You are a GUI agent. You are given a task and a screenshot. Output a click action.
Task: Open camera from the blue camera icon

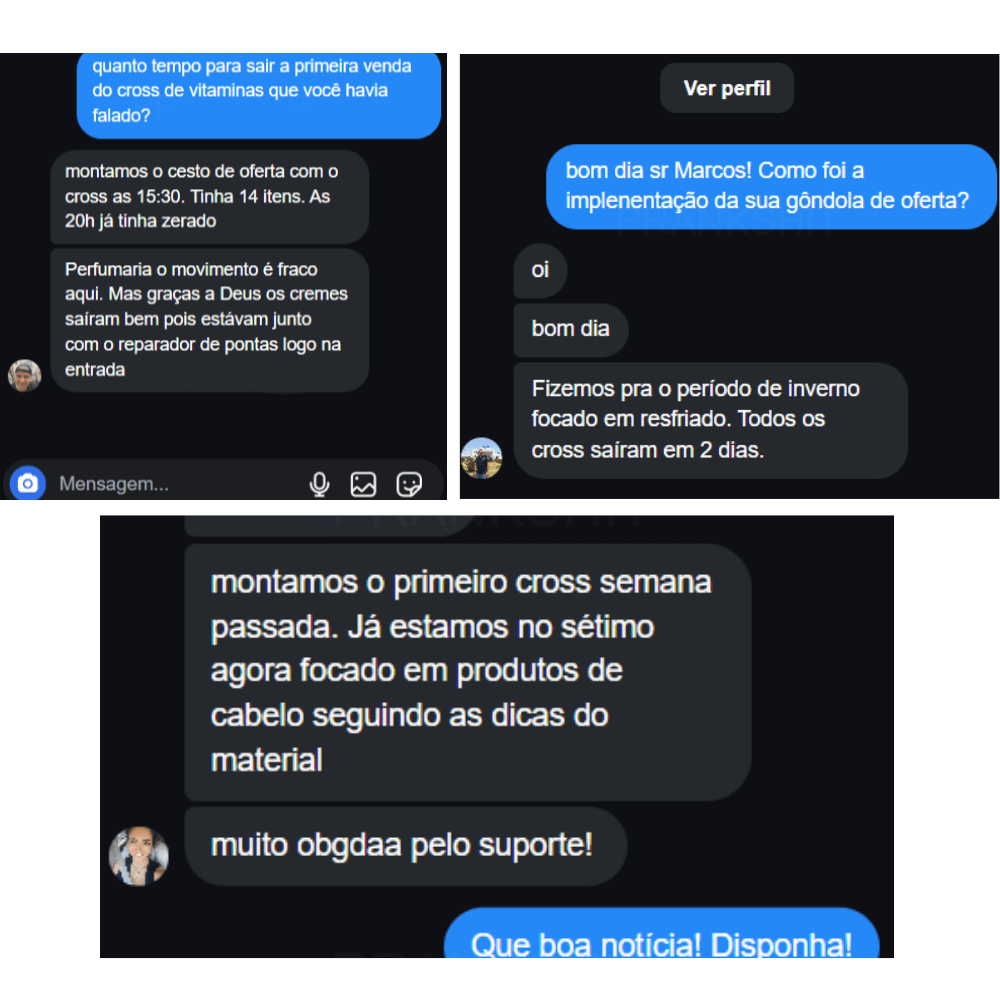[x=27, y=483]
